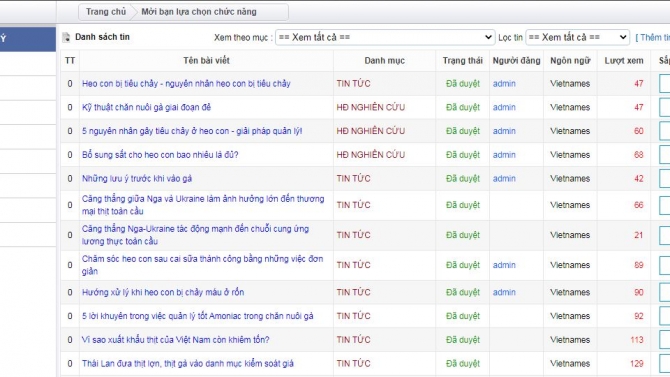Open article Kỹ thuật chăn nuôi gà giai đoạn đẻ
Screen dimensions: 670x377
point(146,107)
